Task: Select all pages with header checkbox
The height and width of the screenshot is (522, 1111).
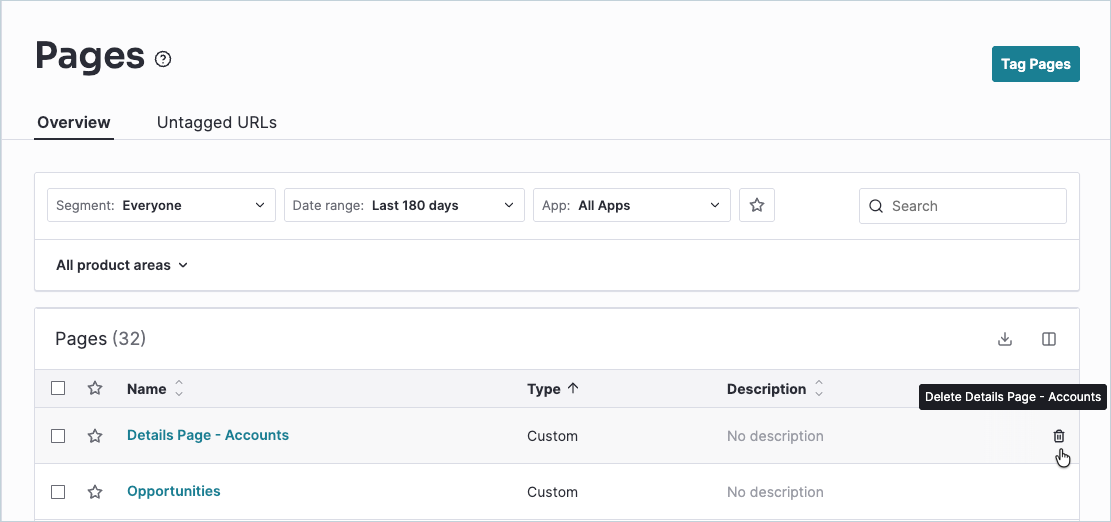Action: [x=58, y=388]
